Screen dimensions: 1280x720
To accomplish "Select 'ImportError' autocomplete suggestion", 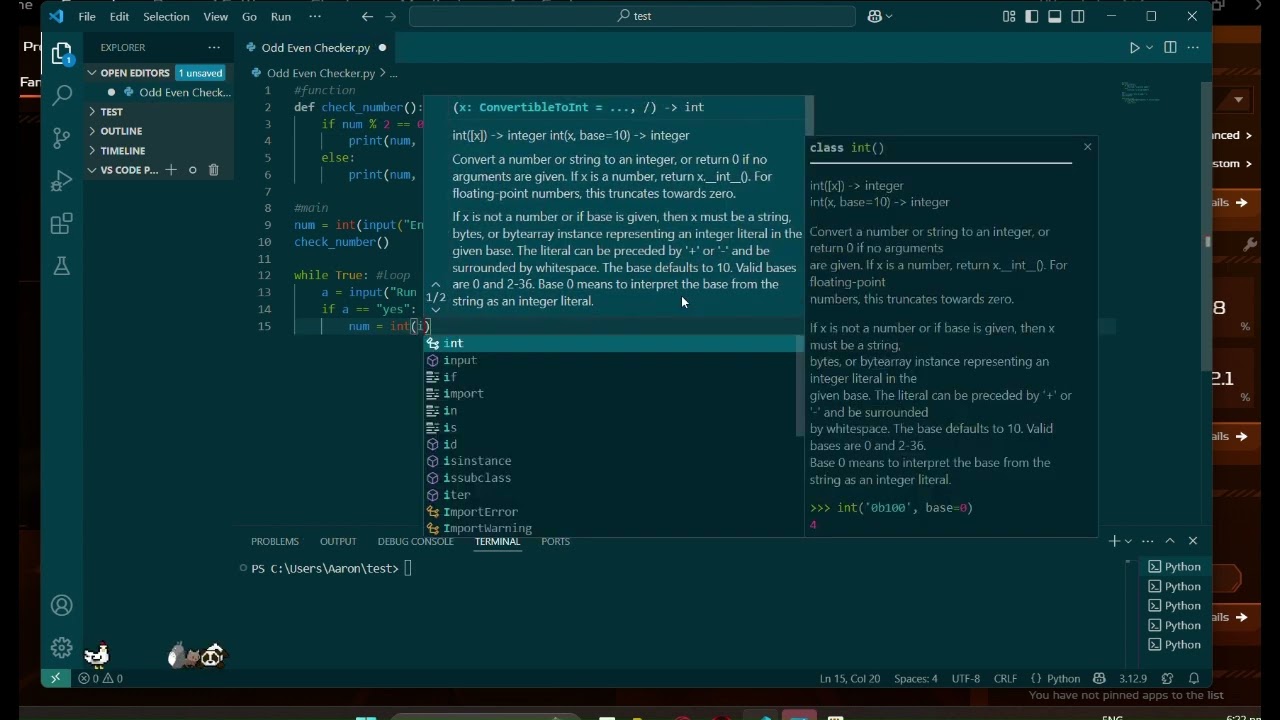I will point(613,512).
